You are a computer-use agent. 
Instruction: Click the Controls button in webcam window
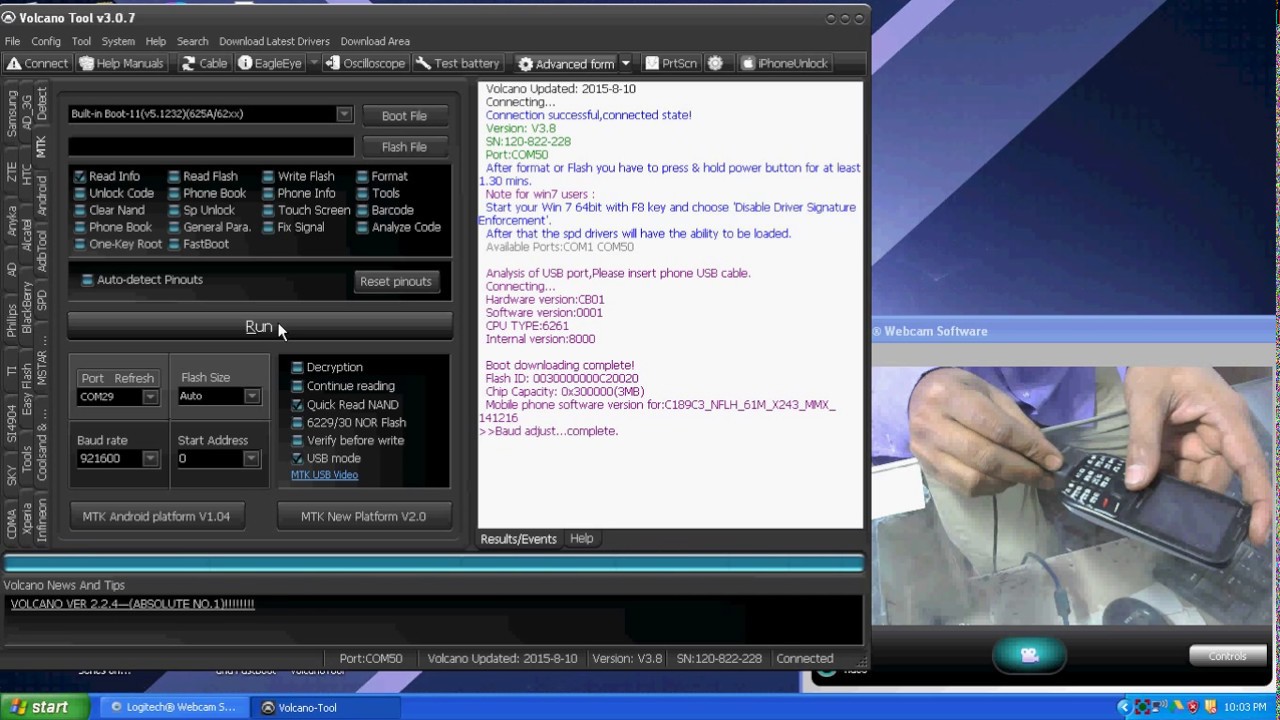[x=1227, y=656]
